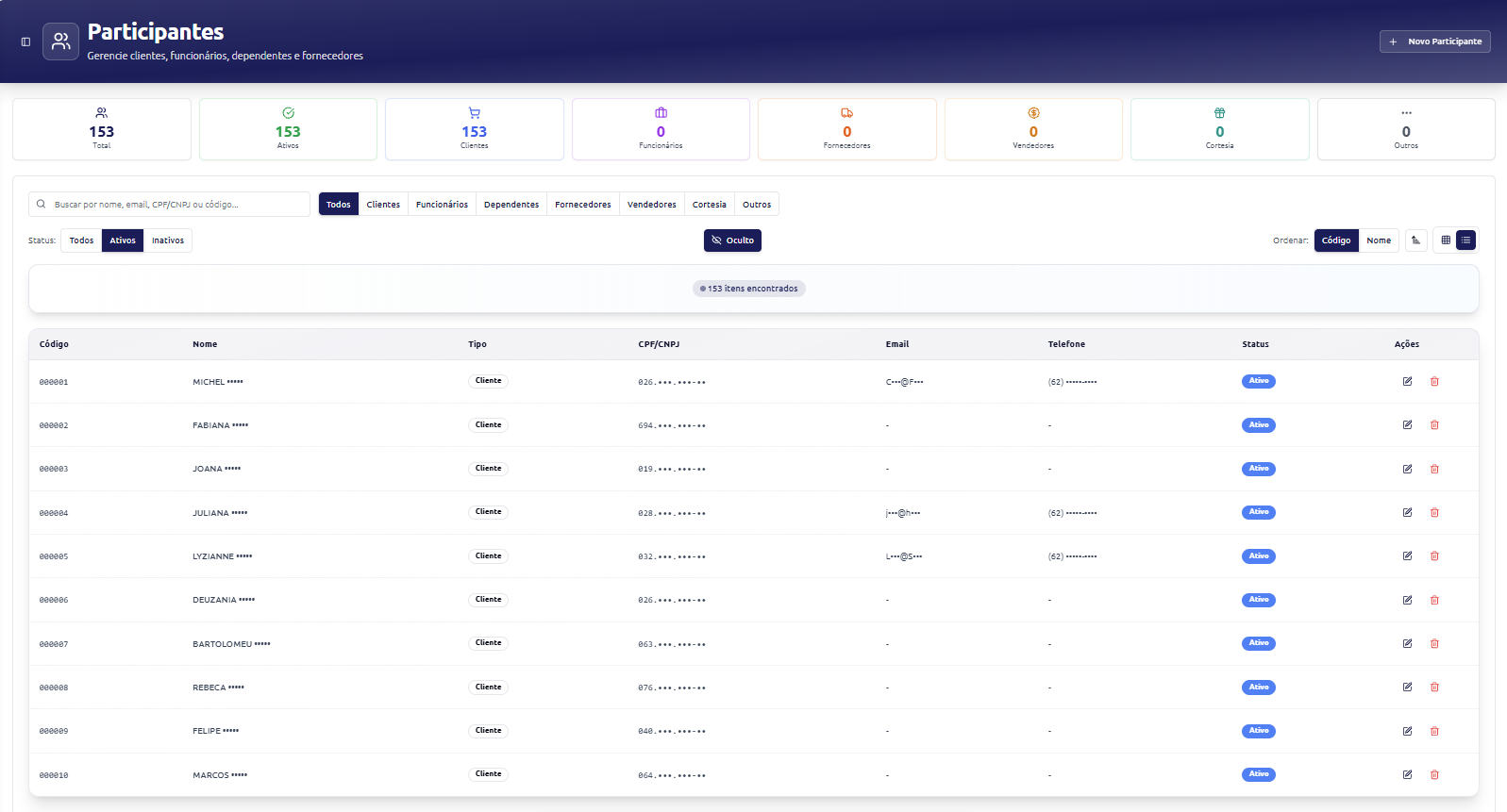Screen dimensions: 1507x812
Task: Toggle the sidebar panel icon
Action: click(x=25, y=41)
